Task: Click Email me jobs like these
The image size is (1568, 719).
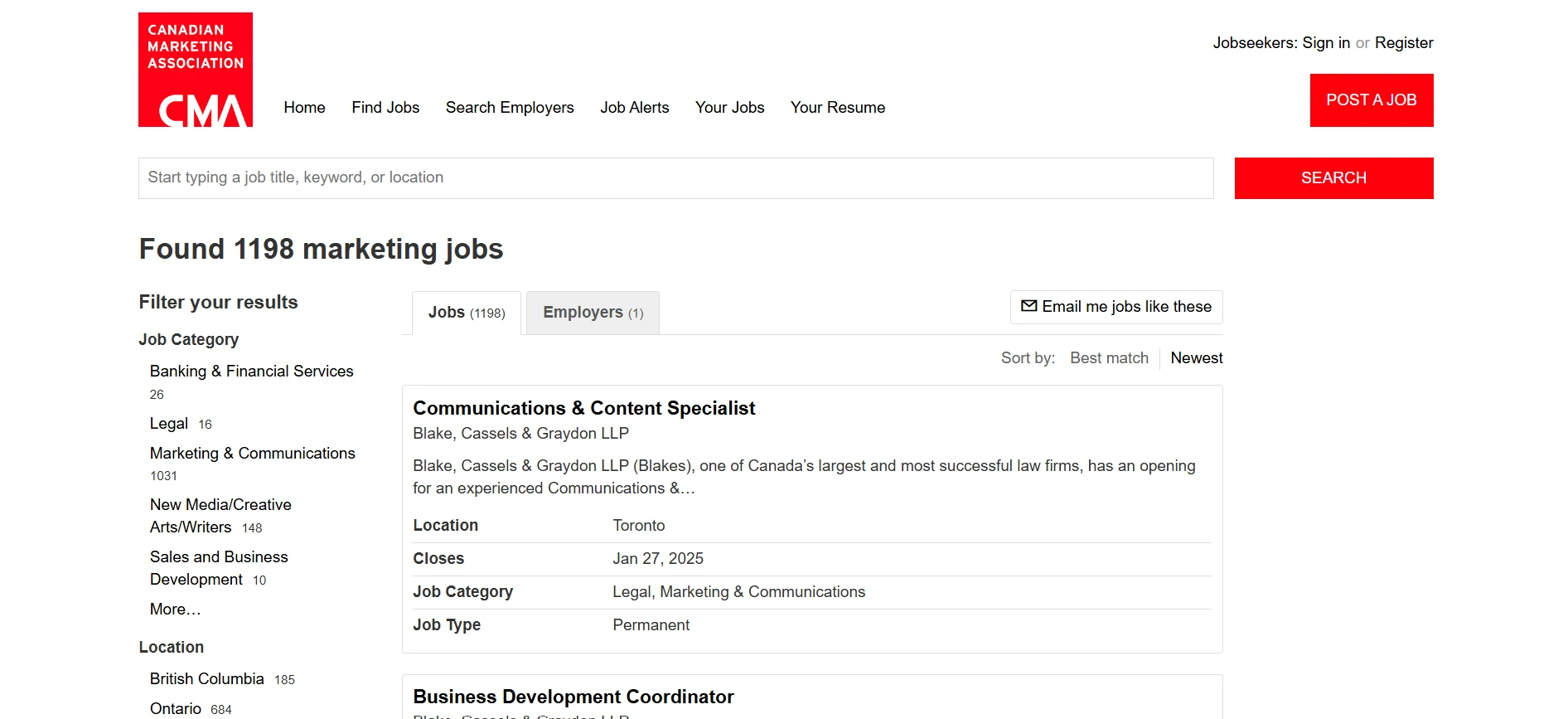Action: point(1116,307)
